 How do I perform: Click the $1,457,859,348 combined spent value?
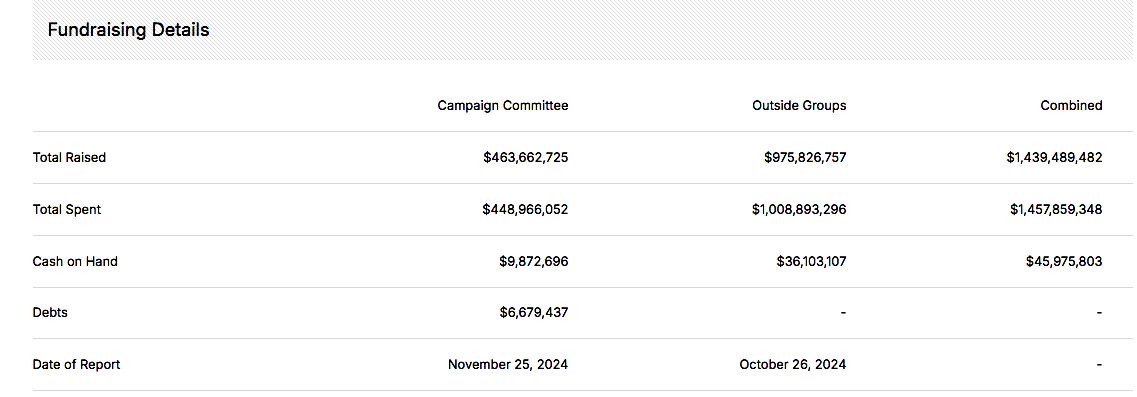(x=1056, y=210)
